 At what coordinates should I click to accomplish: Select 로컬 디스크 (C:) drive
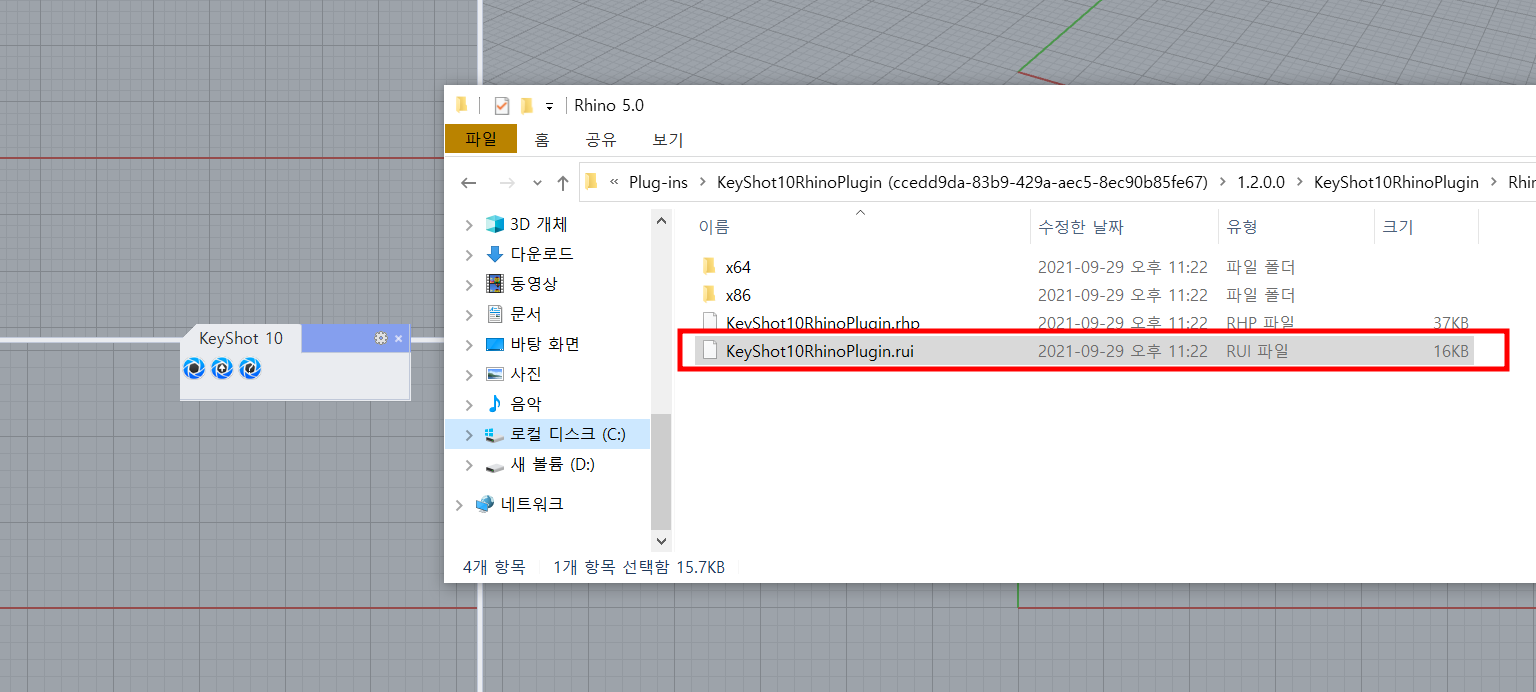point(568,434)
